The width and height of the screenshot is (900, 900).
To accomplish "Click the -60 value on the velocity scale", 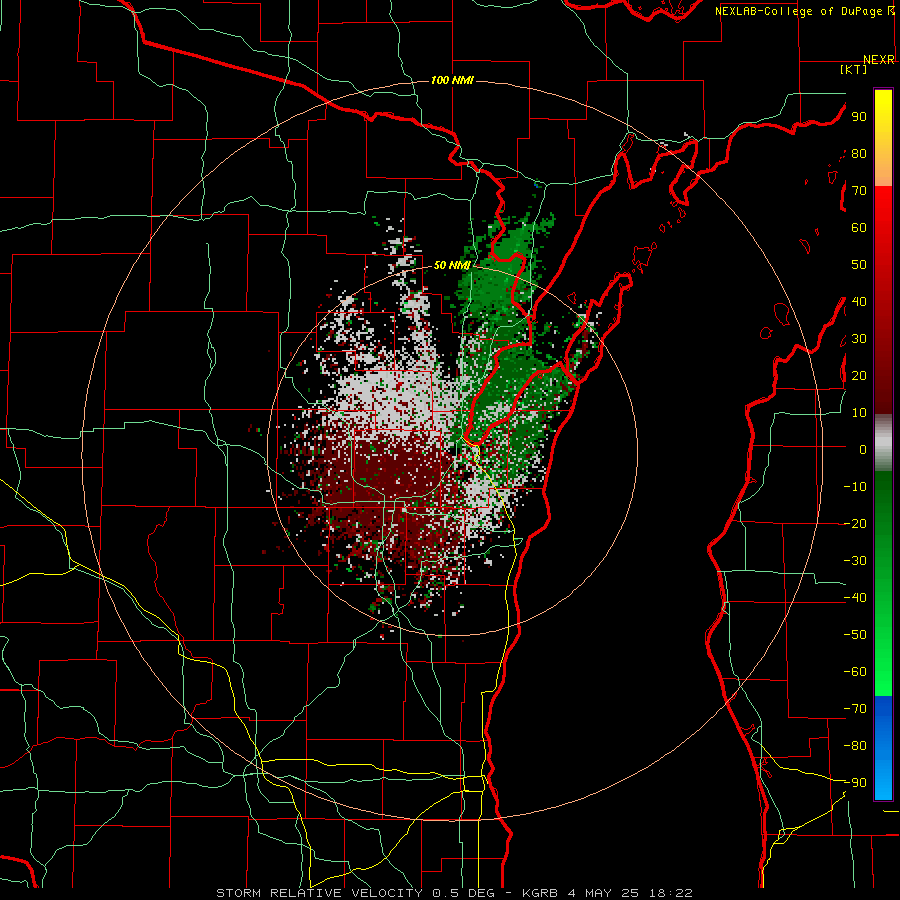I will (855, 672).
